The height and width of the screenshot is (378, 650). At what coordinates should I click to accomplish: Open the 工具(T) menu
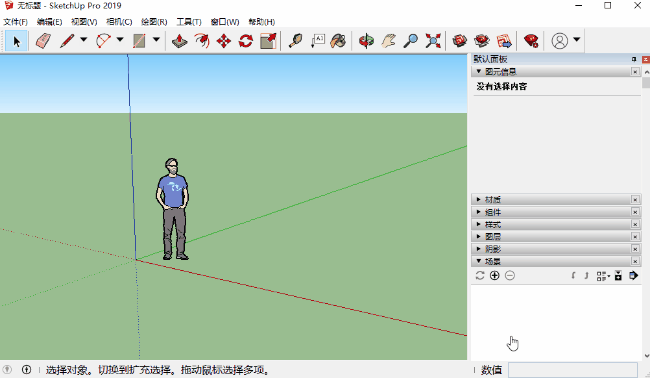click(189, 22)
